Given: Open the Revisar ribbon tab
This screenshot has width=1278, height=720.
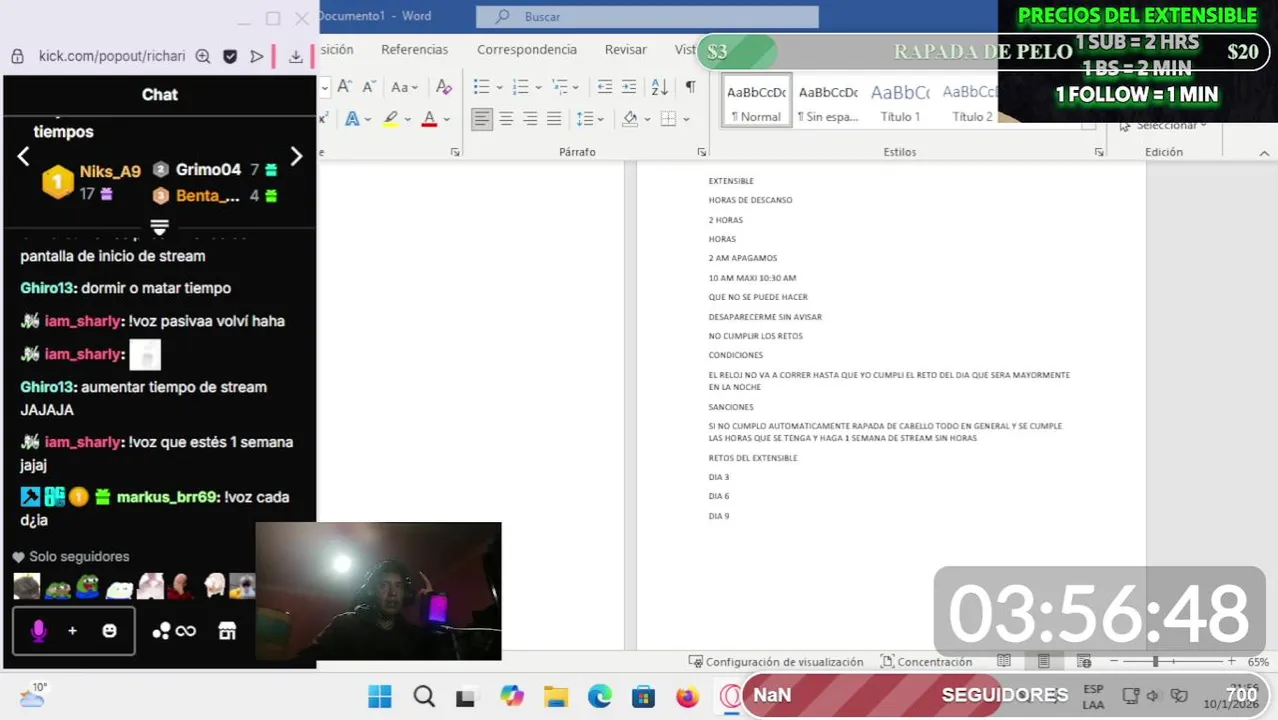Looking at the screenshot, I should (625, 49).
